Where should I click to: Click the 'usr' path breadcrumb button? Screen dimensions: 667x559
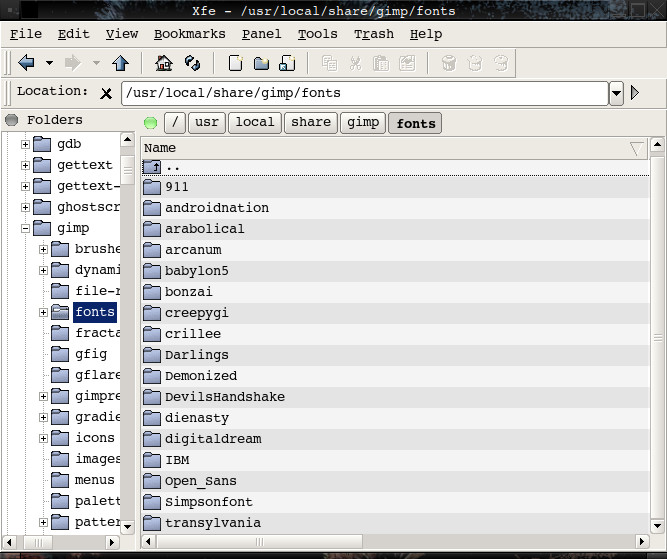[x=206, y=123]
